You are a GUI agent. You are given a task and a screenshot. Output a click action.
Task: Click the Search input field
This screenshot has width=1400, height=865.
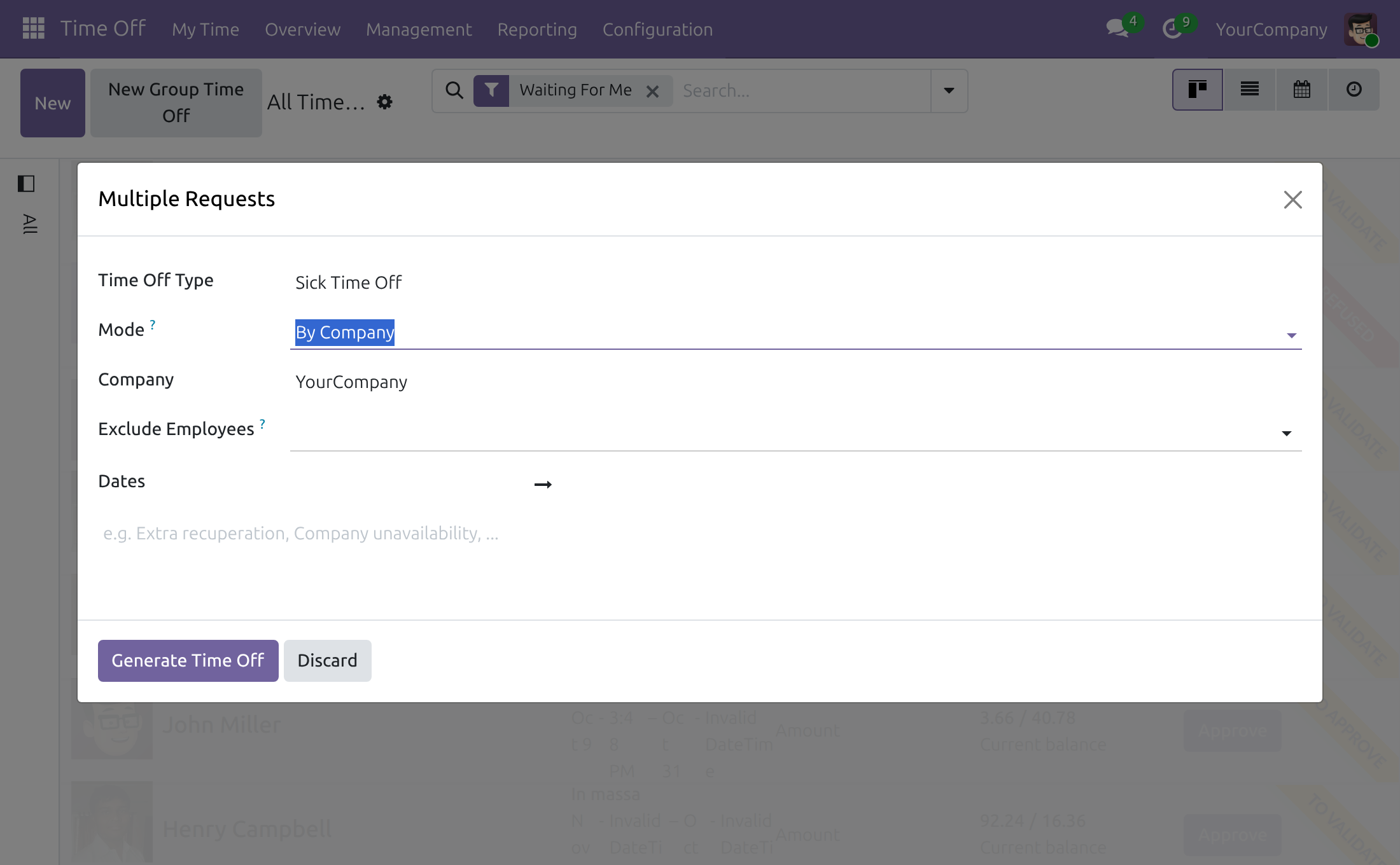coord(802,91)
